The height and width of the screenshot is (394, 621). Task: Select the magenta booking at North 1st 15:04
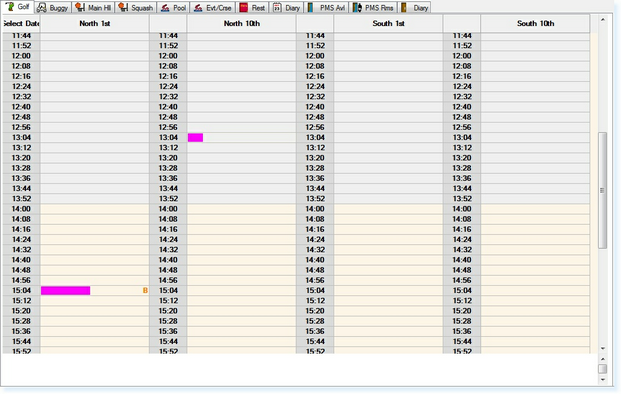[65, 291]
